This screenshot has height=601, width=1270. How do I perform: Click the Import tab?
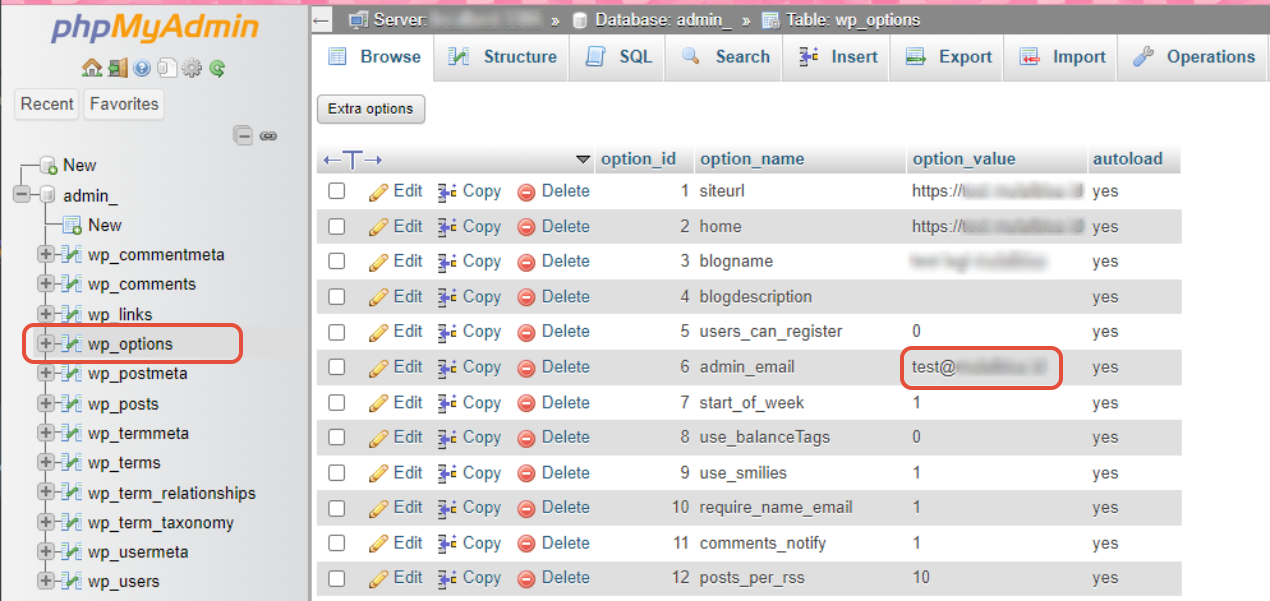1062,57
